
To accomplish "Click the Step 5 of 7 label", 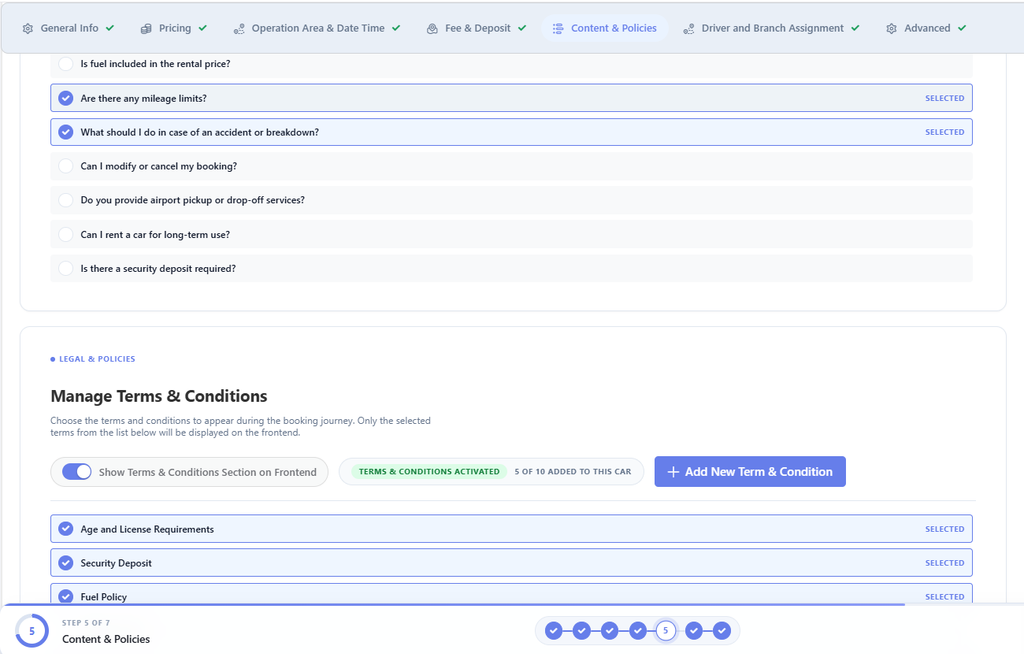I will (86, 623).
